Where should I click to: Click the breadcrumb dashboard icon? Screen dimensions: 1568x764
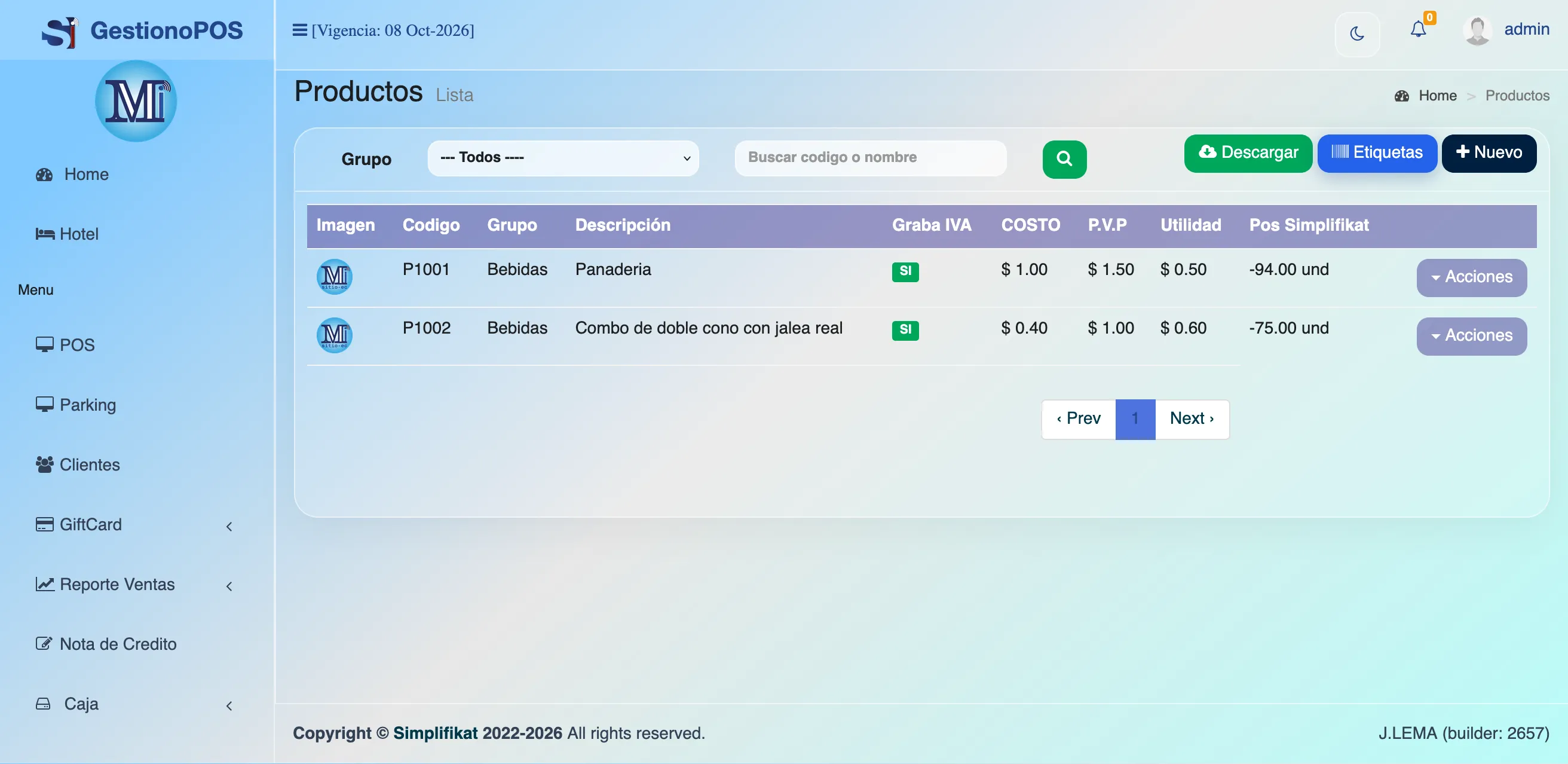(1401, 96)
